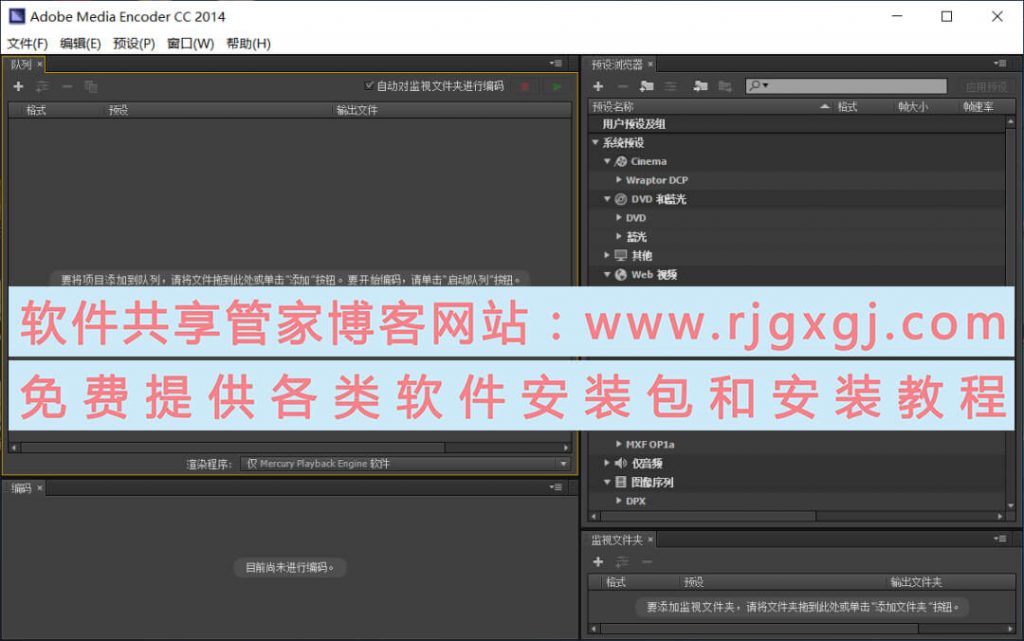Open the 文件(F) menu
The width and height of the screenshot is (1024, 641).
click(x=27, y=44)
